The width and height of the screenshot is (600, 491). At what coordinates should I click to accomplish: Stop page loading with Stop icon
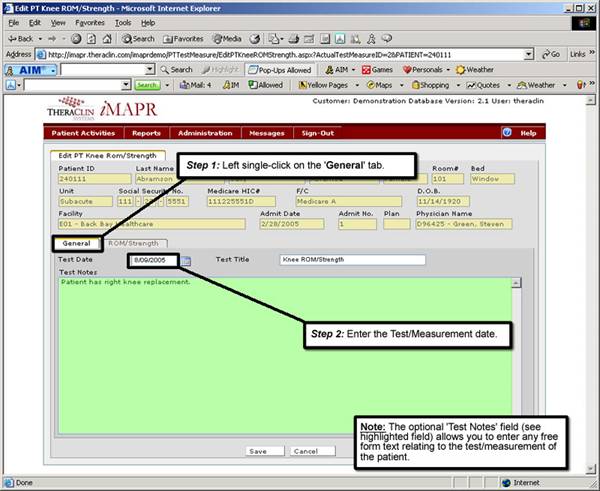[76, 39]
